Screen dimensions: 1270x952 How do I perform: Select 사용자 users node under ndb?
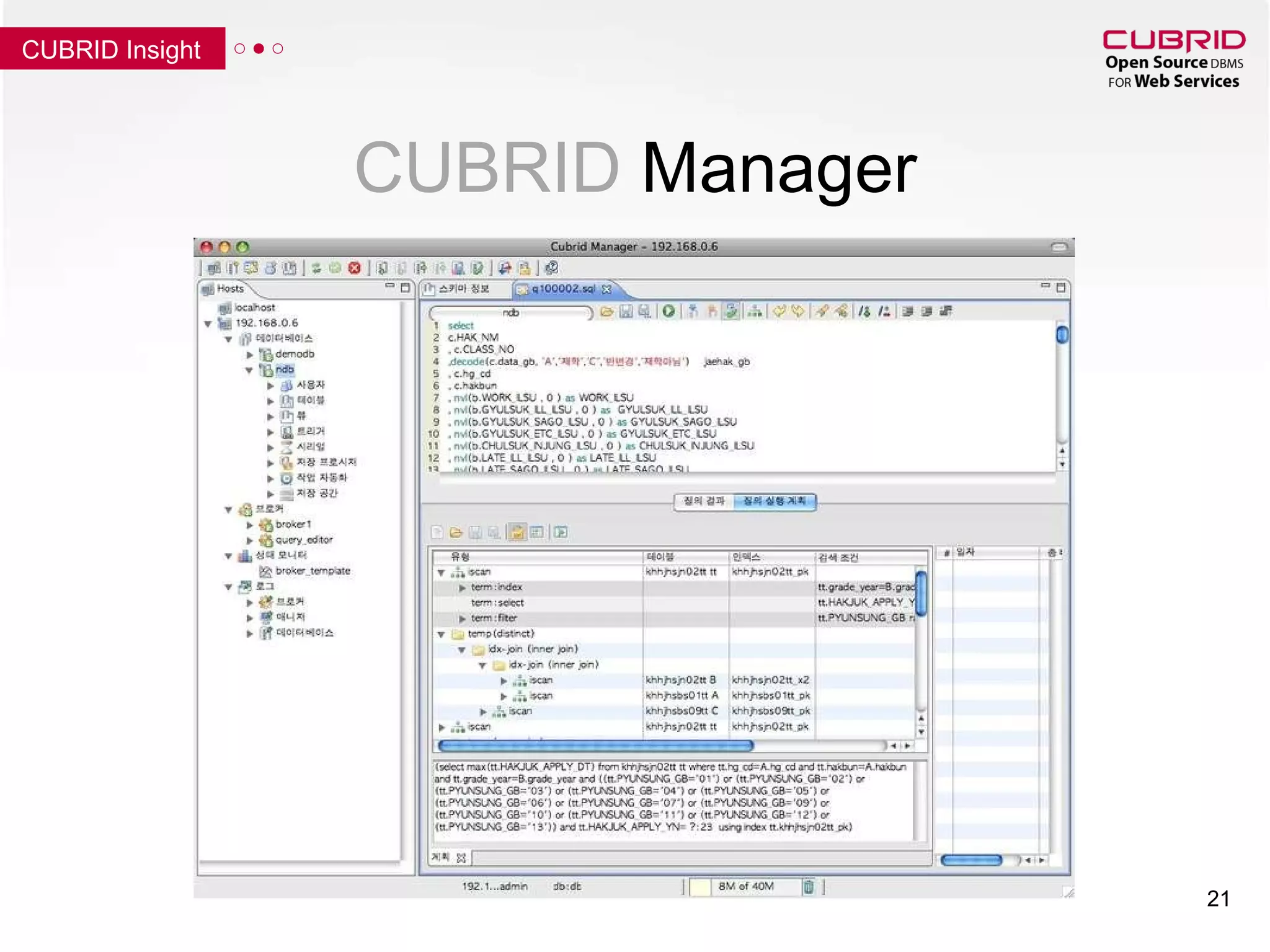click(304, 385)
